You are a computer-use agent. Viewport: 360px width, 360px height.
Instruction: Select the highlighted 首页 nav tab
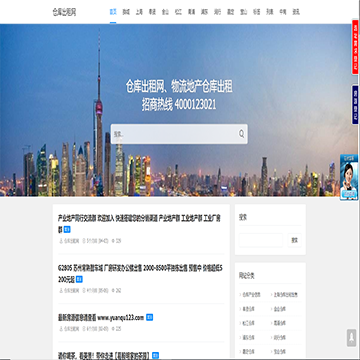(113, 12)
